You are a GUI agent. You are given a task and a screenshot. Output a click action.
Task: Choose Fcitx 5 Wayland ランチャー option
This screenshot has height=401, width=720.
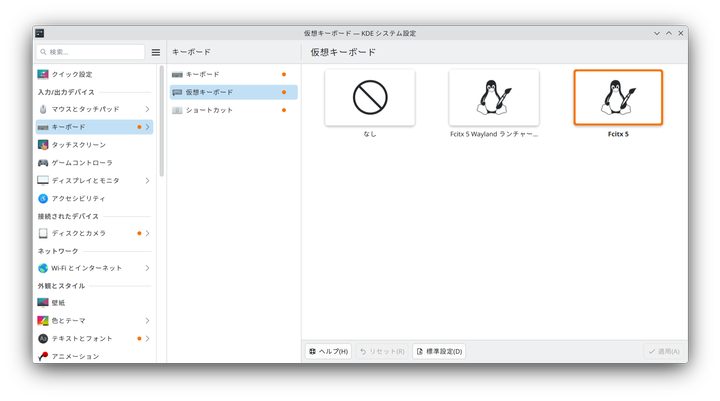click(494, 98)
